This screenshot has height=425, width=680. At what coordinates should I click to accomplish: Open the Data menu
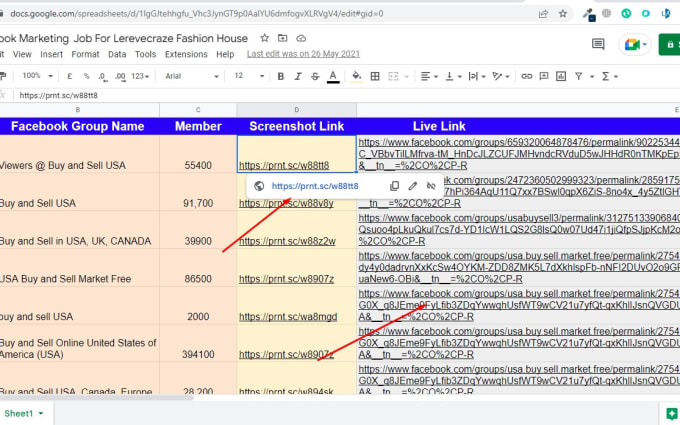point(117,54)
